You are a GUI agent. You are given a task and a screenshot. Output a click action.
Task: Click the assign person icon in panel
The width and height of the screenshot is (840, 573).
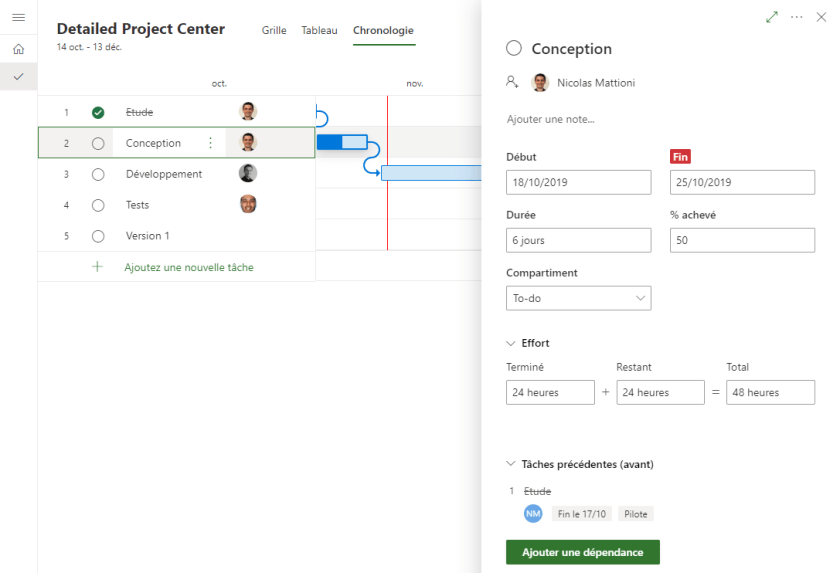[x=513, y=83]
